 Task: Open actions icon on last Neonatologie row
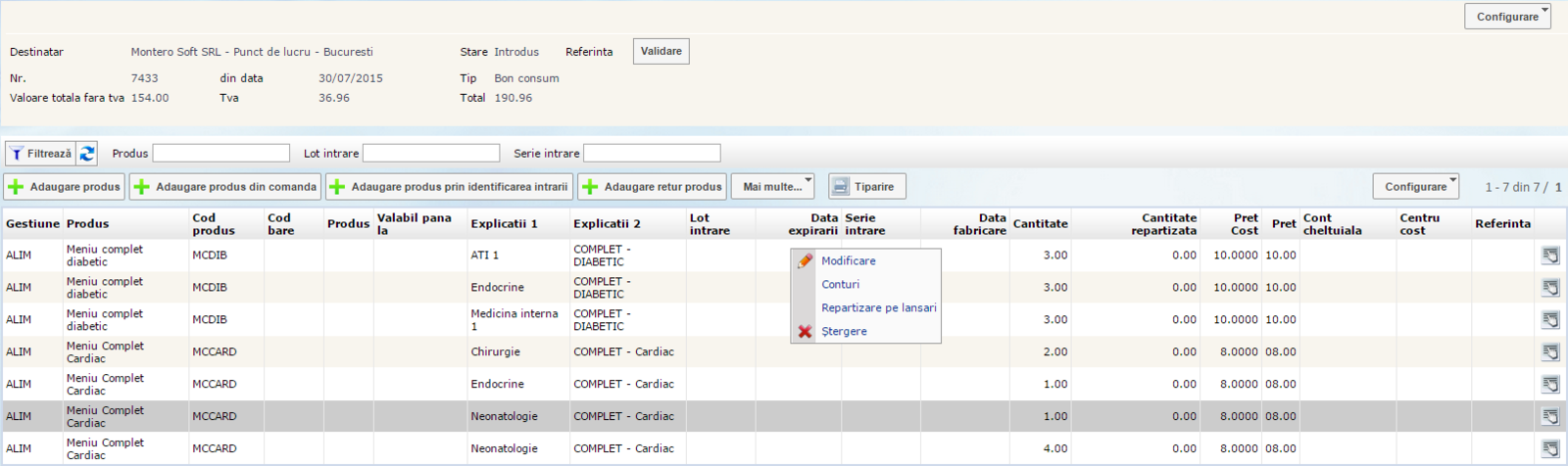click(x=1550, y=449)
